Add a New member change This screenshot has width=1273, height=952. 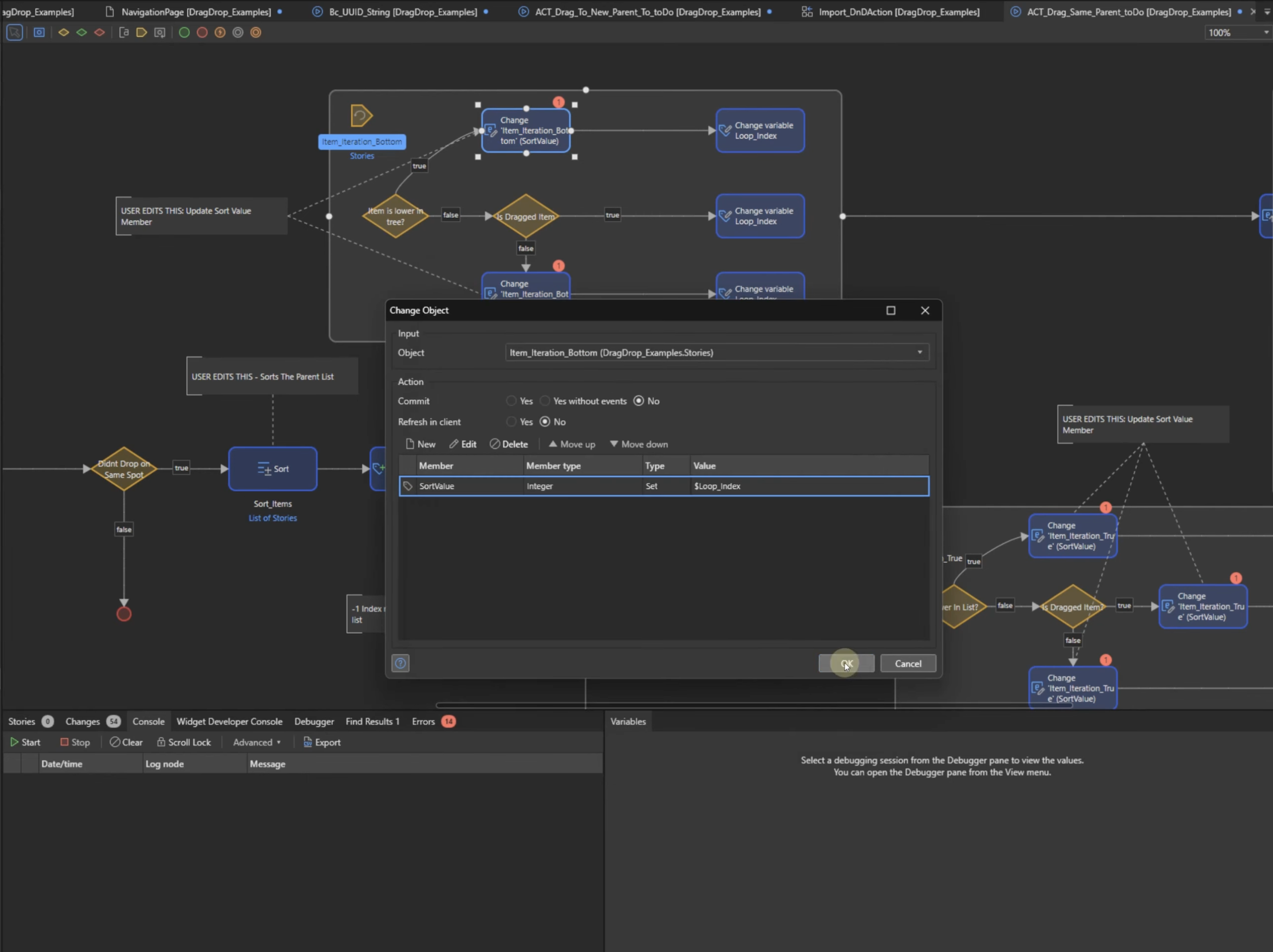point(420,444)
